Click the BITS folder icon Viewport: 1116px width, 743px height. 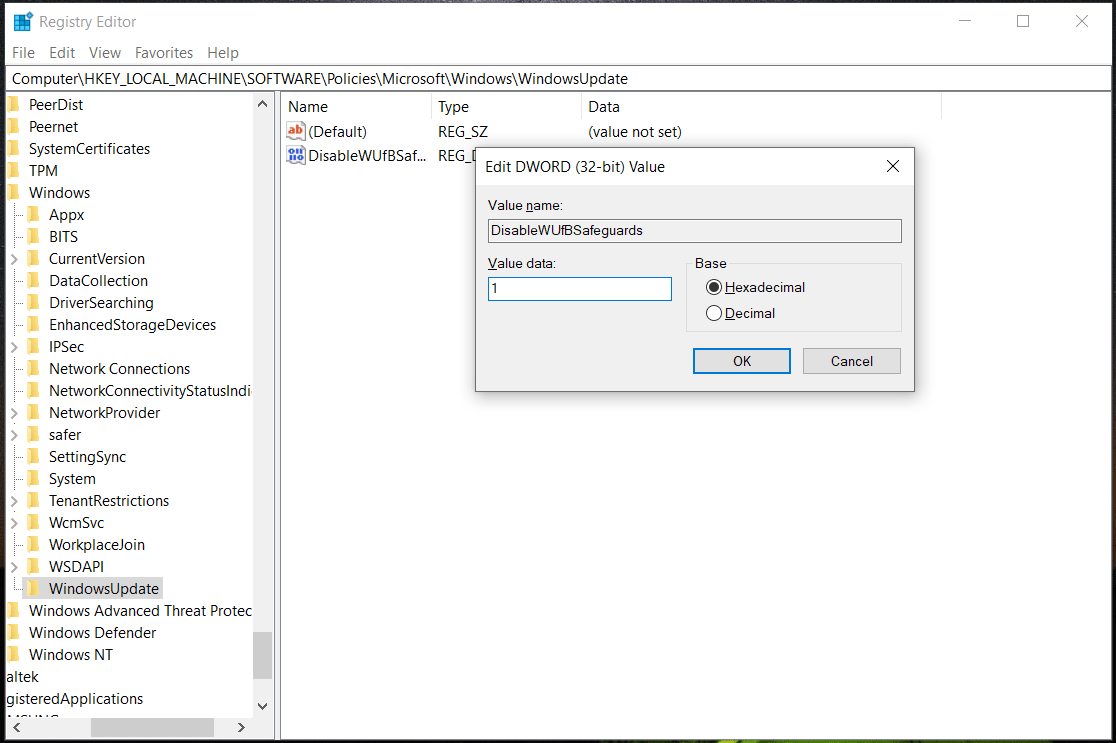pyautogui.click(x=33, y=237)
